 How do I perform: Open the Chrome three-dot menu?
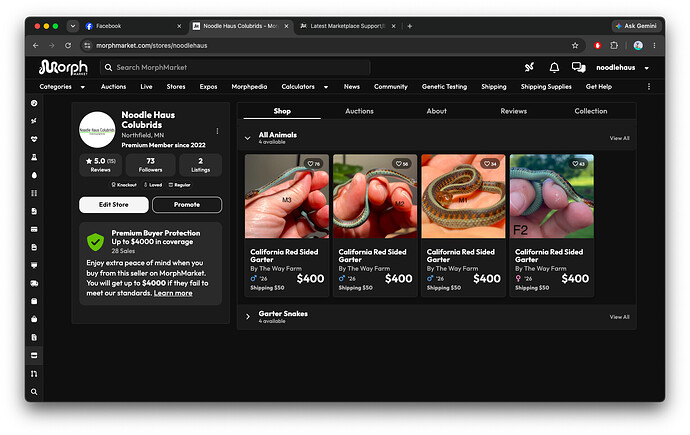pos(654,45)
